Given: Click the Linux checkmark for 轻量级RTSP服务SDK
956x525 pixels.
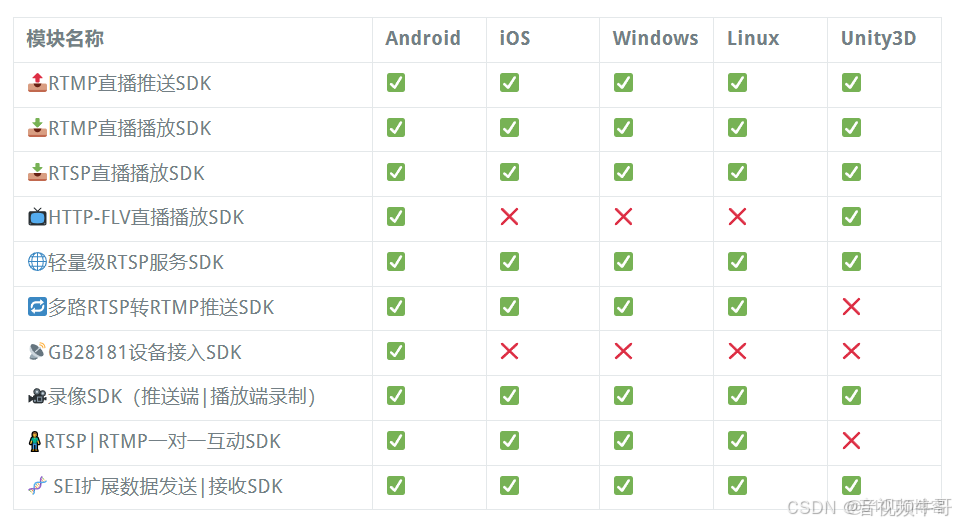Looking at the screenshot, I should pos(737,262).
